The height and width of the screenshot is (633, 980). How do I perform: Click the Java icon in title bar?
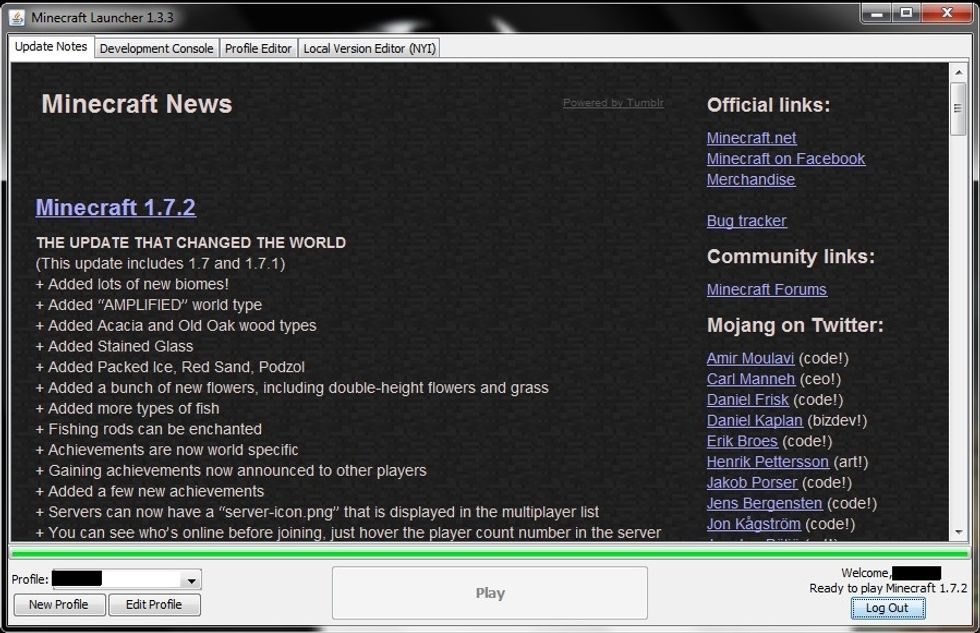tap(18, 17)
